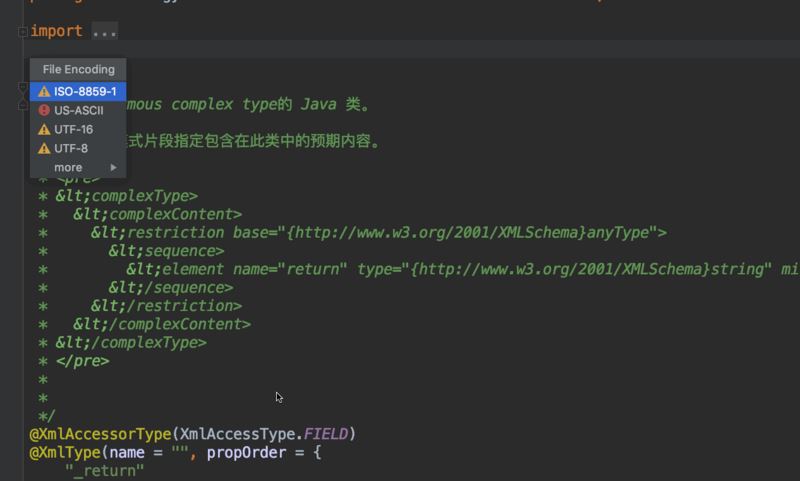
Task: Click red error icon beside US-ASCII
Action: pyautogui.click(x=44, y=110)
